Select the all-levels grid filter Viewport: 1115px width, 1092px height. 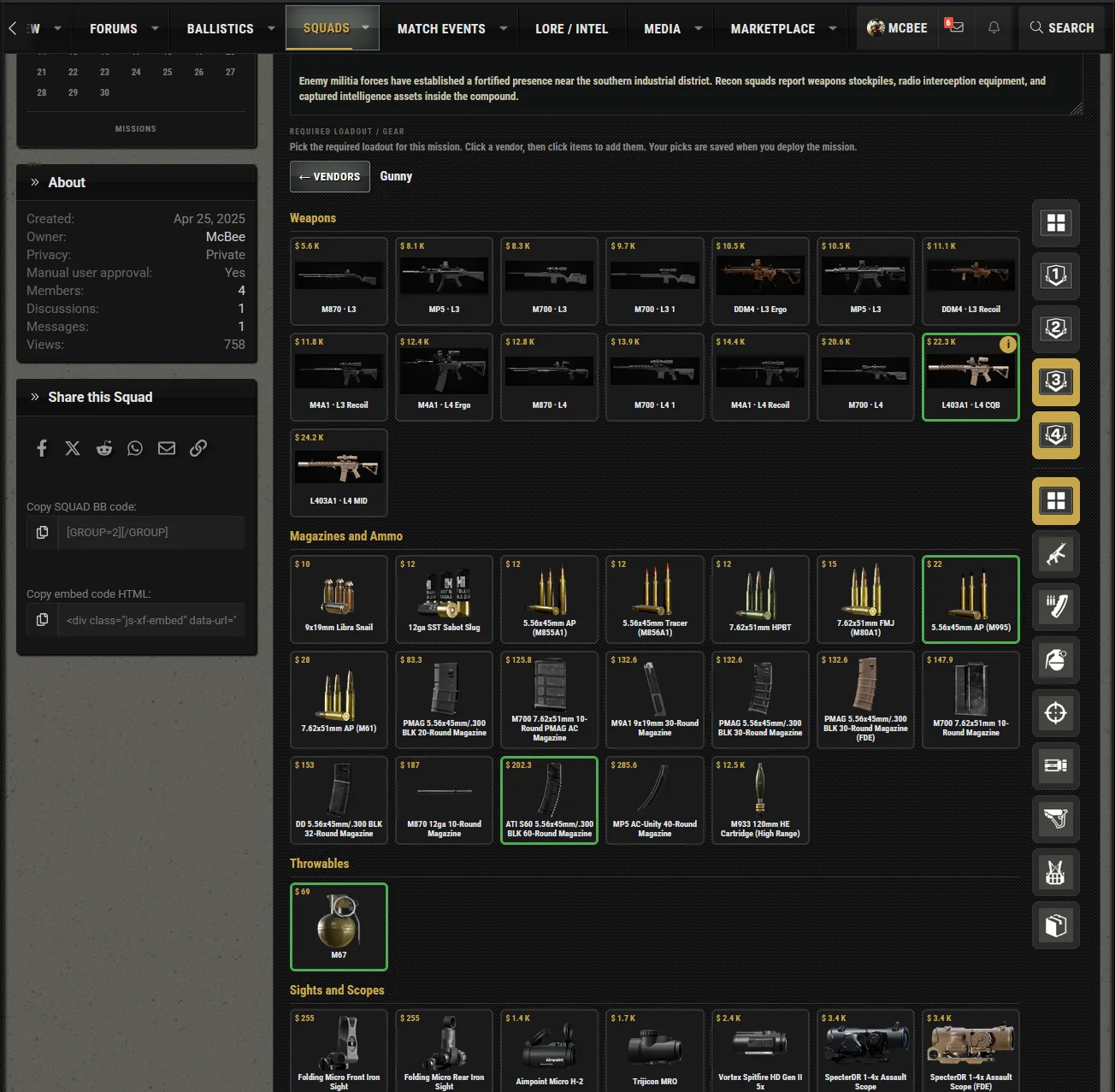click(1056, 223)
